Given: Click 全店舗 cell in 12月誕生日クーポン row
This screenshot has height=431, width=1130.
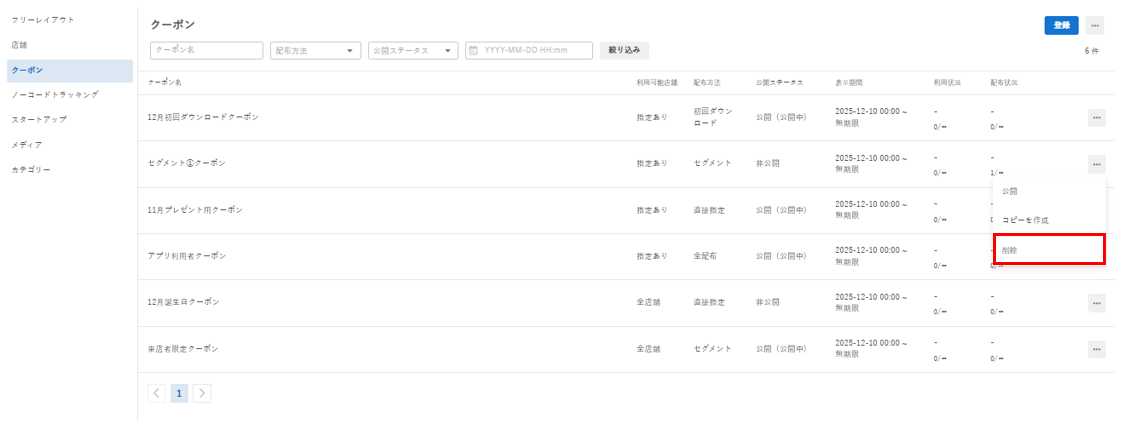Looking at the screenshot, I should pyautogui.click(x=649, y=302).
